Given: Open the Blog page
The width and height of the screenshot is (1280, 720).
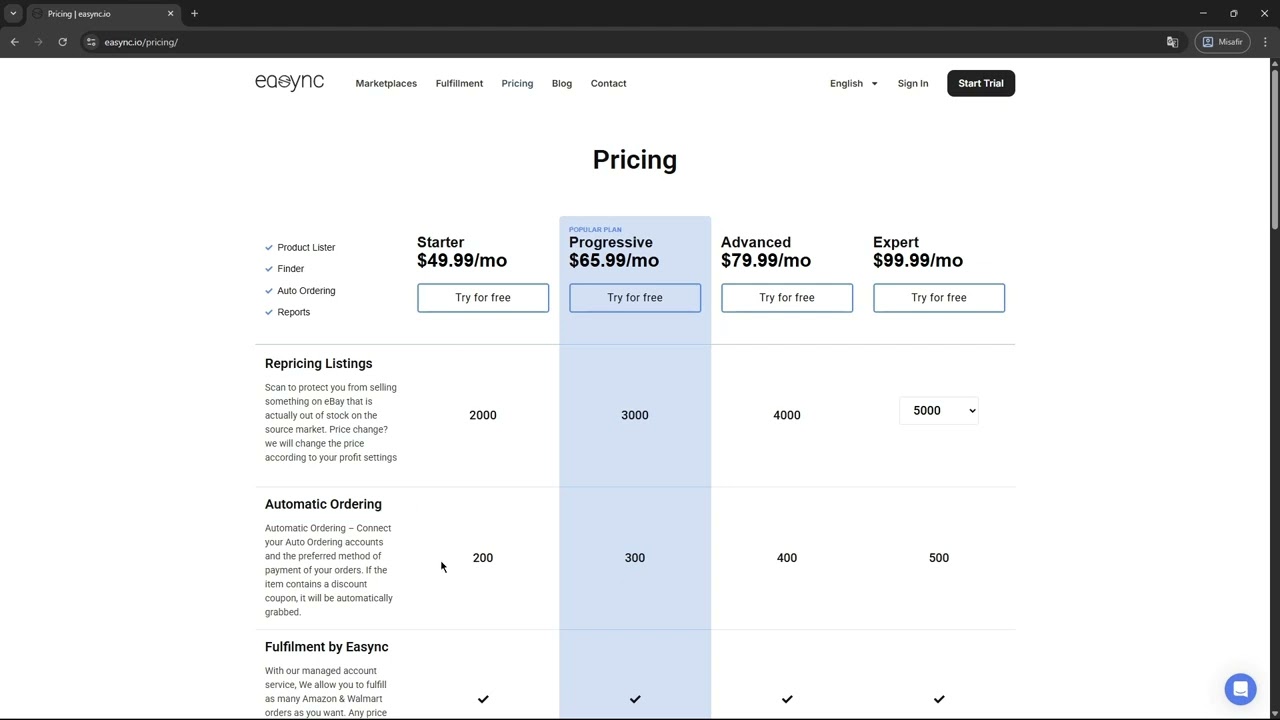Looking at the screenshot, I should coord(562,83).
